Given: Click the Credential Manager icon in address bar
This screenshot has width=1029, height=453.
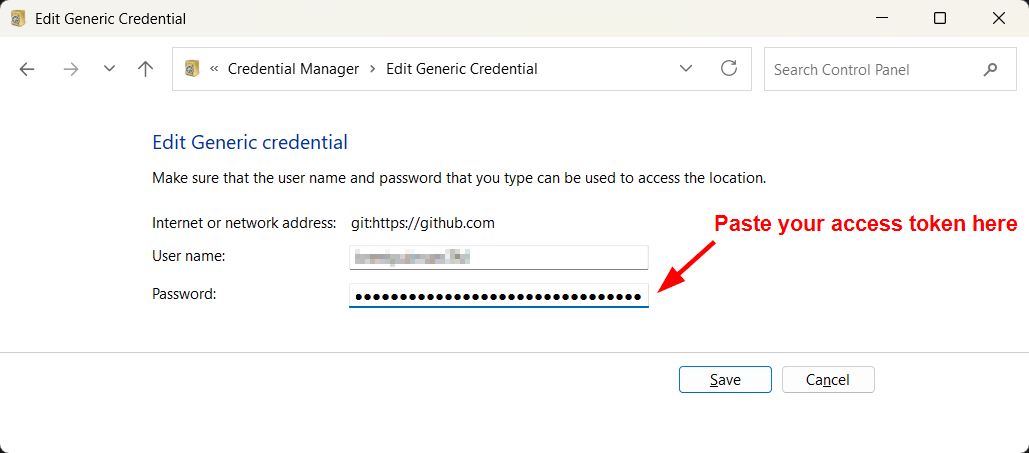Looking at the screenshot, I should [x=191, y=69].
